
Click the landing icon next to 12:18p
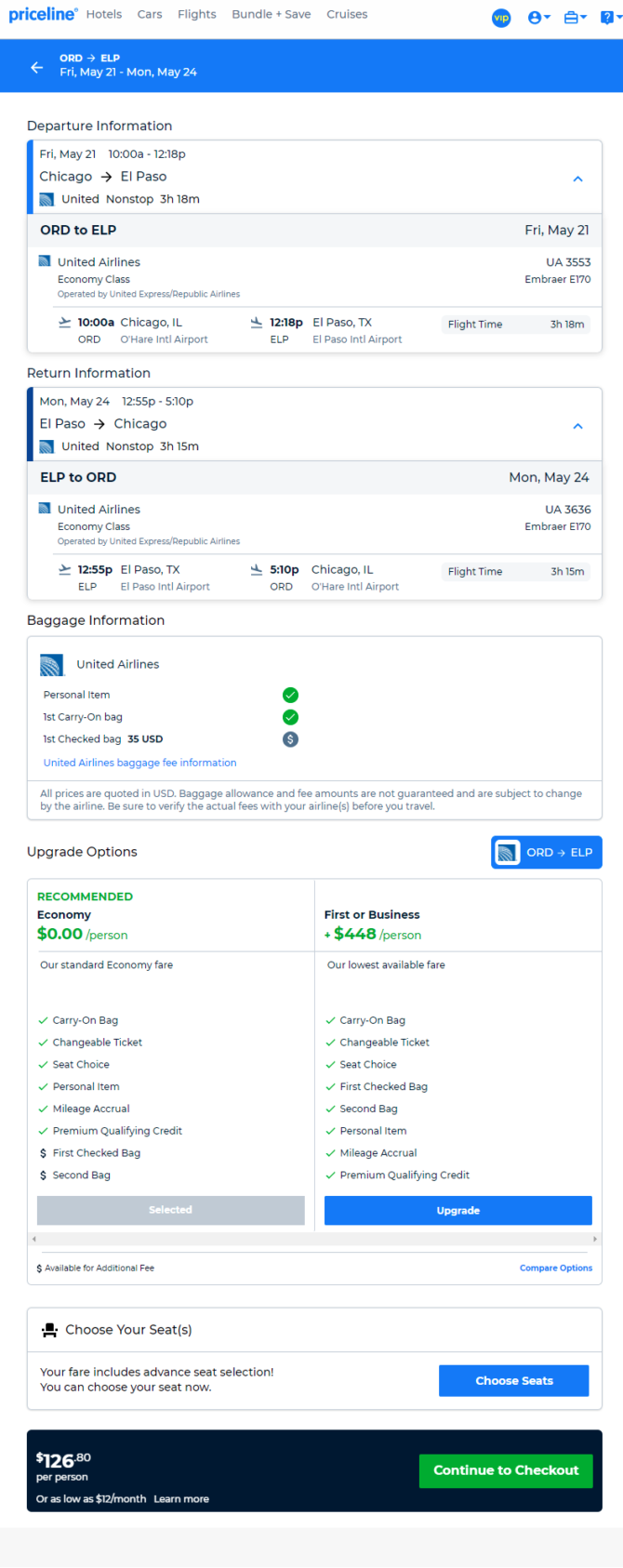coord(257,323)
